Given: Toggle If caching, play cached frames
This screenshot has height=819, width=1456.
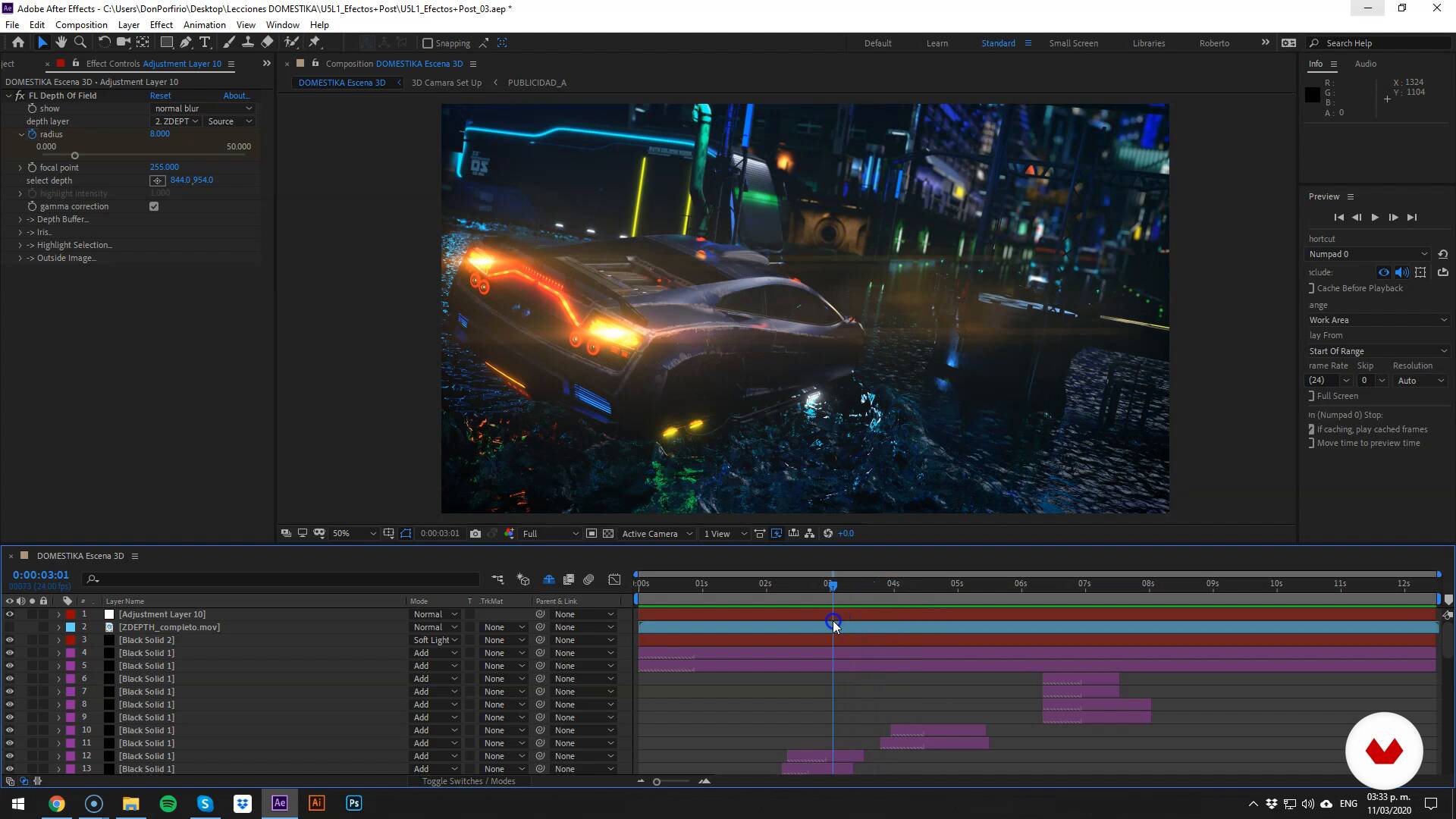Looking at the screenshot, I should point(1311,429).
